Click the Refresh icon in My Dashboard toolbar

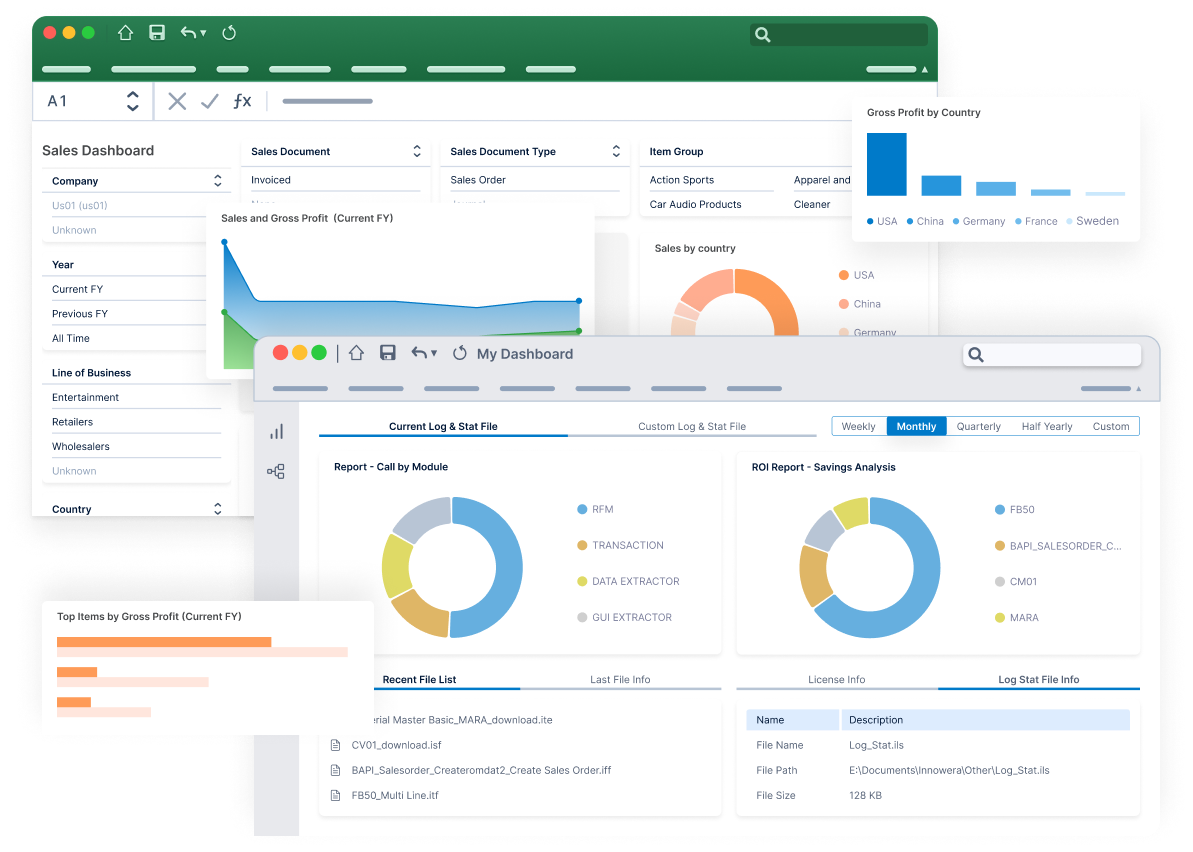tap(459, 352)
